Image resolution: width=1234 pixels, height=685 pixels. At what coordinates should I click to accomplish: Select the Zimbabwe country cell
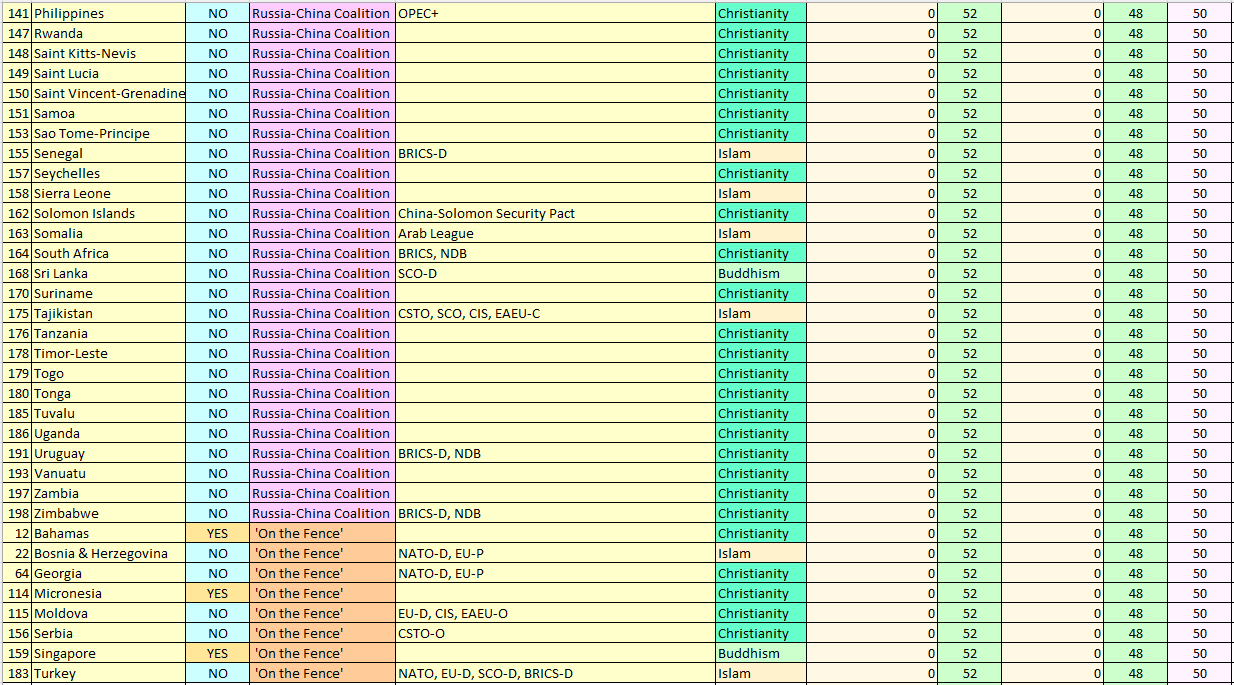pos(109,514)
